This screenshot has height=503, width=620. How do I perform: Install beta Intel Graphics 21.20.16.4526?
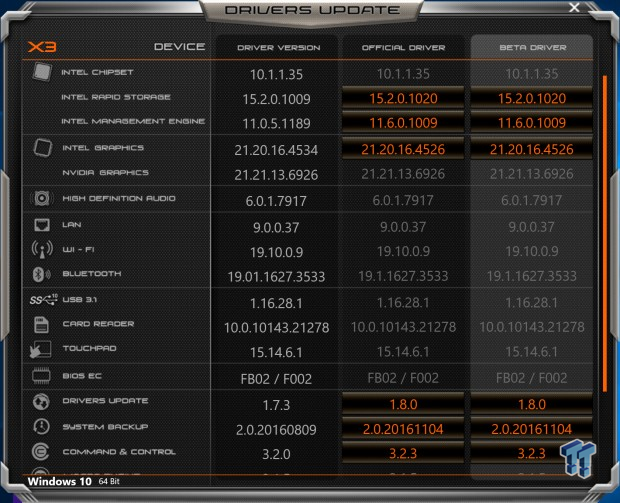tap(531, 149)
